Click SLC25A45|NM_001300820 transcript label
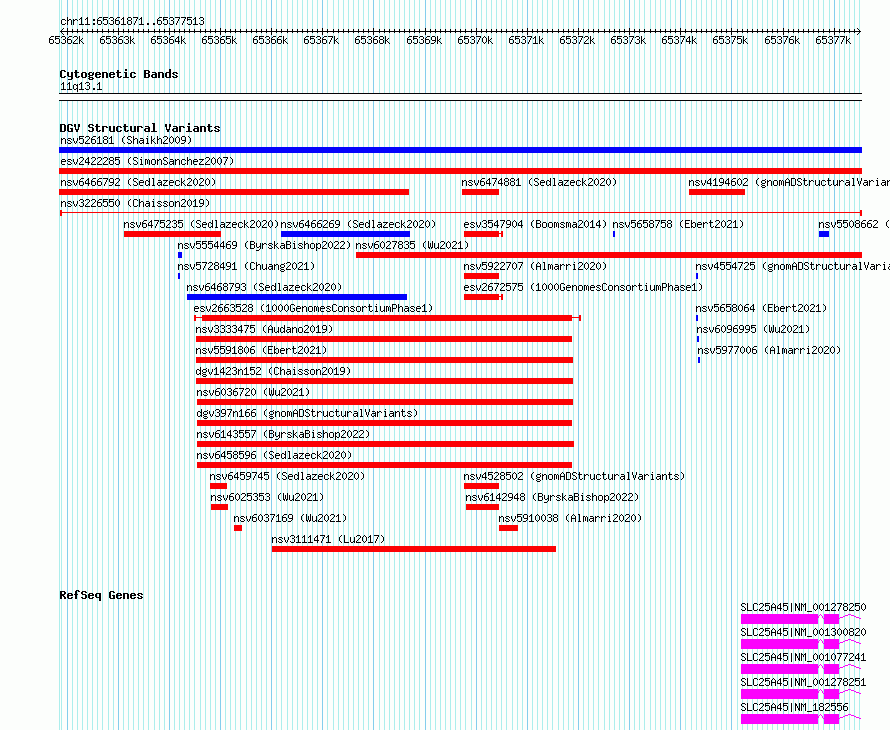Viewport: 890px width, 730px height. click(803, 632)
